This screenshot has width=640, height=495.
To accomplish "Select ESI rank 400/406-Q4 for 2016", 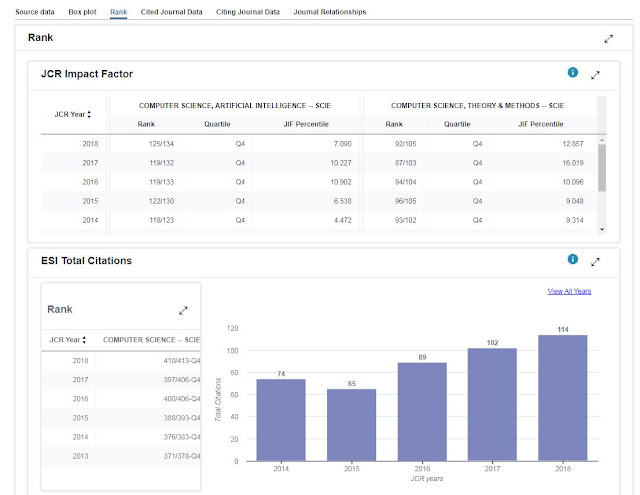I will coord(182,399).
